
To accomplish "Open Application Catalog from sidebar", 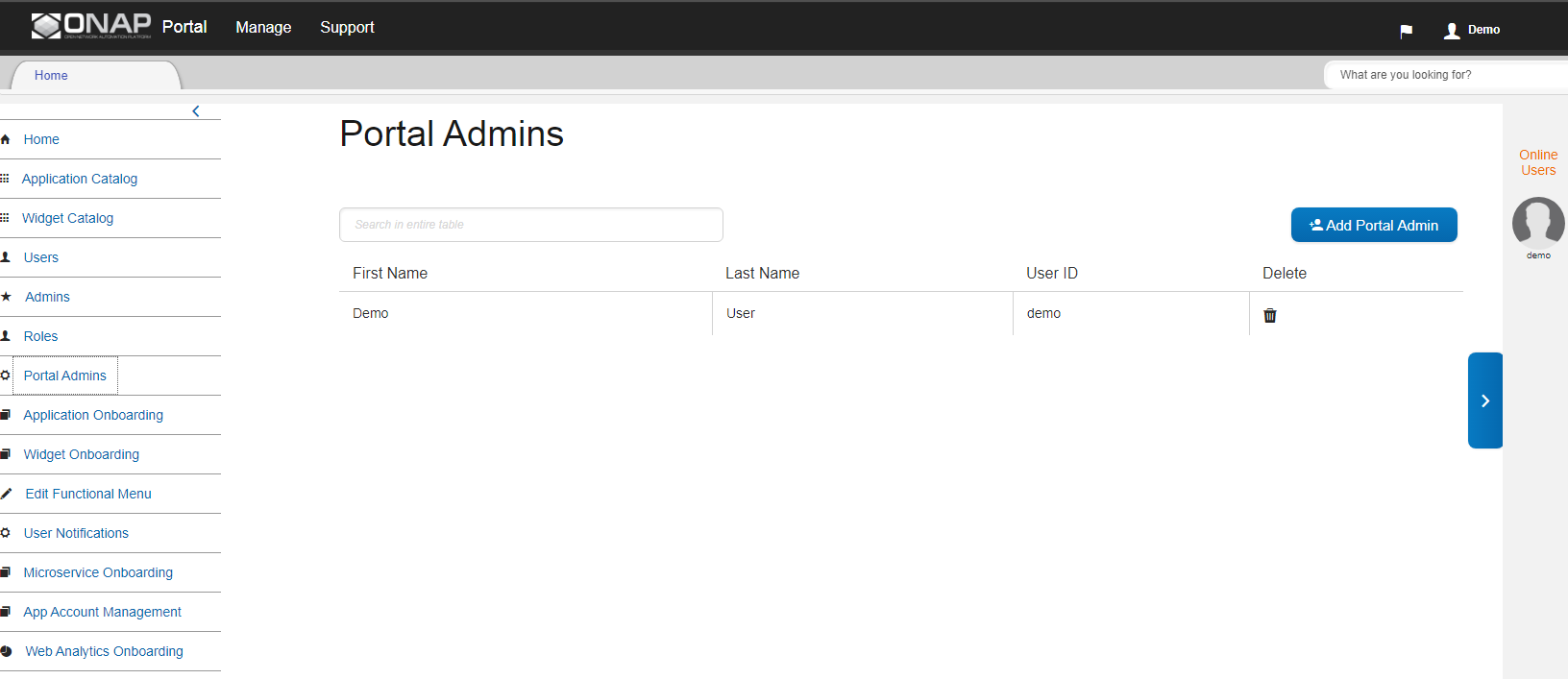I will tap(80, 179).
